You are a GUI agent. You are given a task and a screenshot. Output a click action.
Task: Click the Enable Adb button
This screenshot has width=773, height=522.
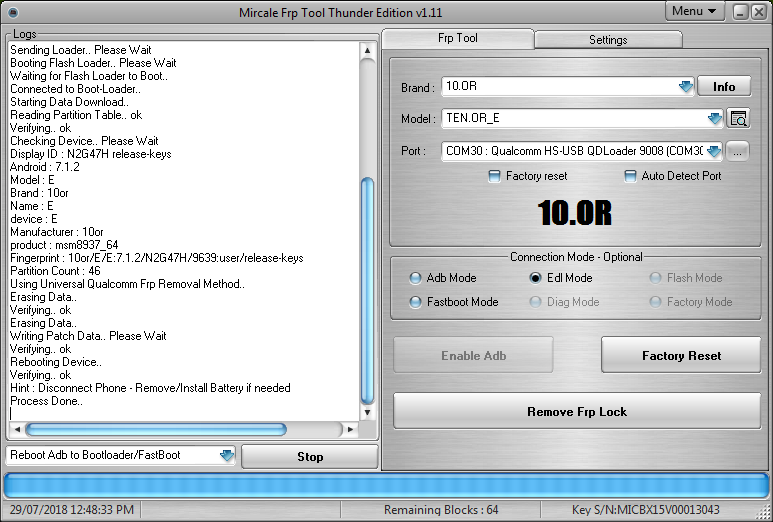(x=473, y=355)
